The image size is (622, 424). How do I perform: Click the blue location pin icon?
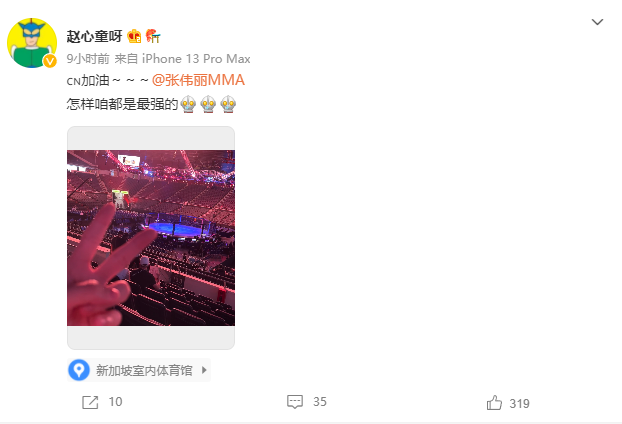[79, 370]
